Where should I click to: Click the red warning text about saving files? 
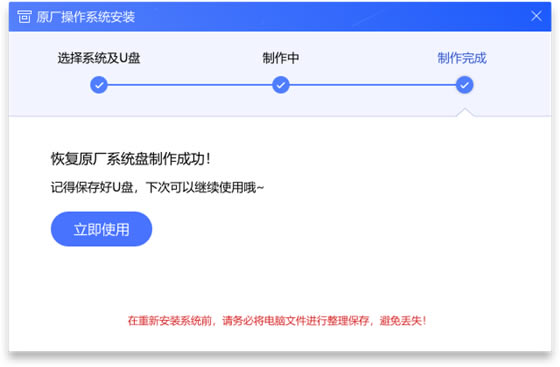[x=277, y=321]
